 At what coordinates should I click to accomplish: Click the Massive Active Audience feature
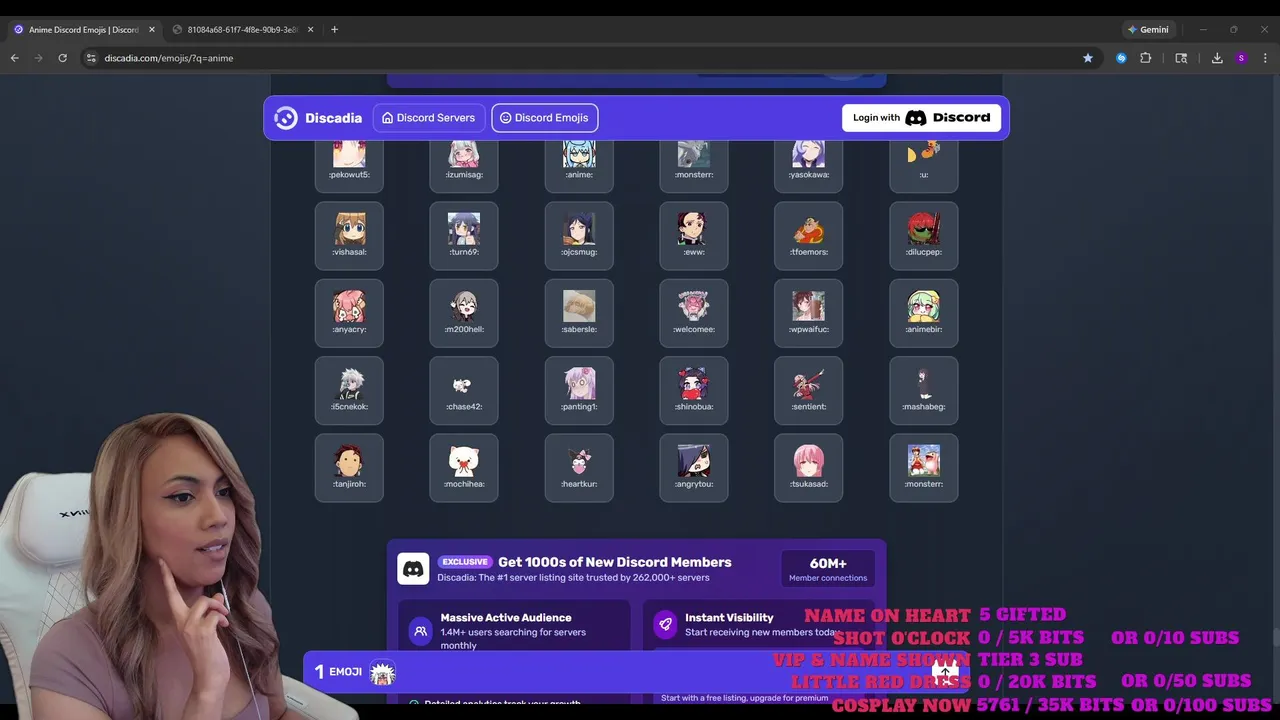tap(514, 630)
